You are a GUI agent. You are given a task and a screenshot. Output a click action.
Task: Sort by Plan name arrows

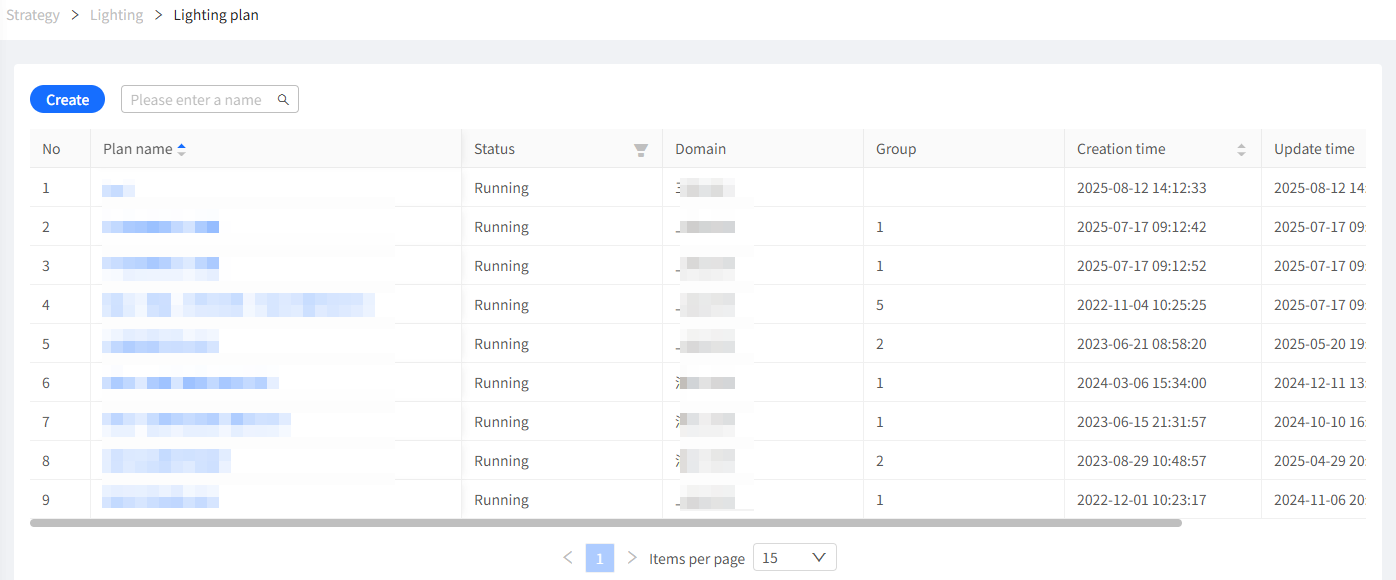coord(181,149)
